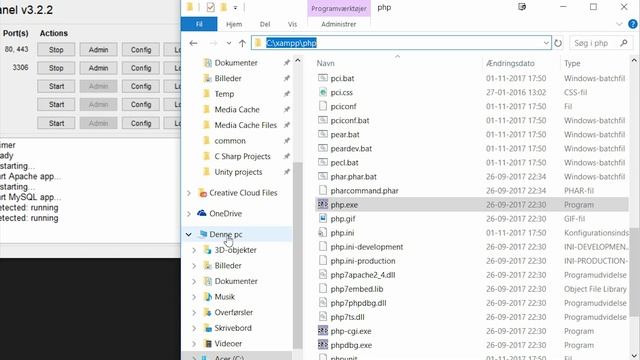
Task: Open Admin for the port 3306 service
Action: click(98, 68)
